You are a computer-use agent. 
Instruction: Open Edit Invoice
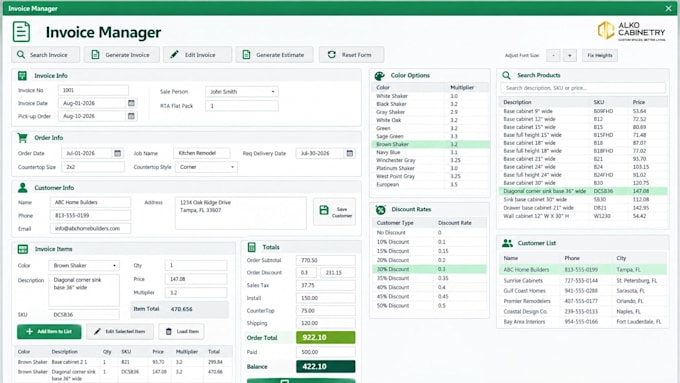point(197,55)
